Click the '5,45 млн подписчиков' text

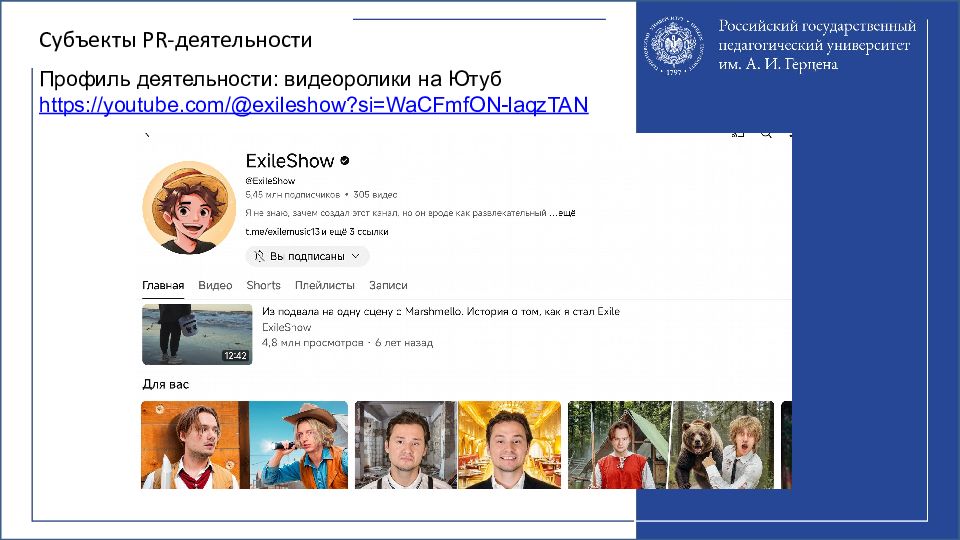[x=293, y=195]
